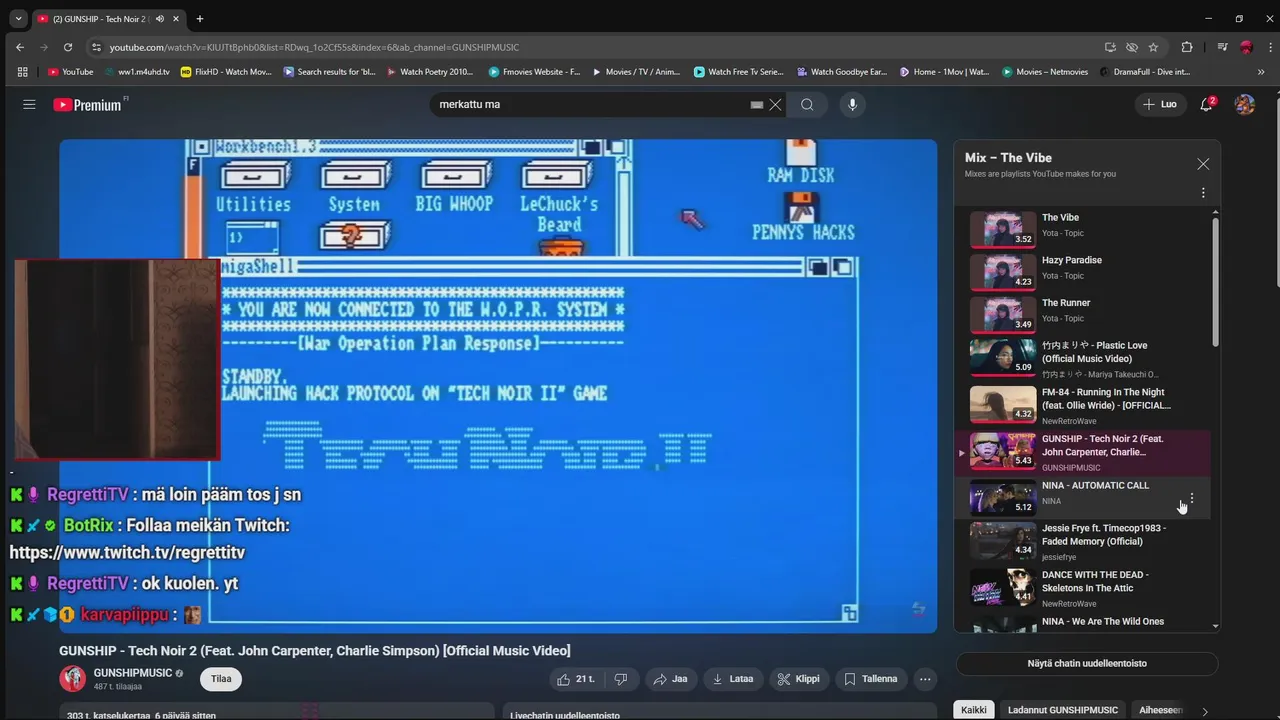Open the Watch Poetry 2010 bookmark
The height and width of the screenshot is (720, 1280).
point(428,72)
